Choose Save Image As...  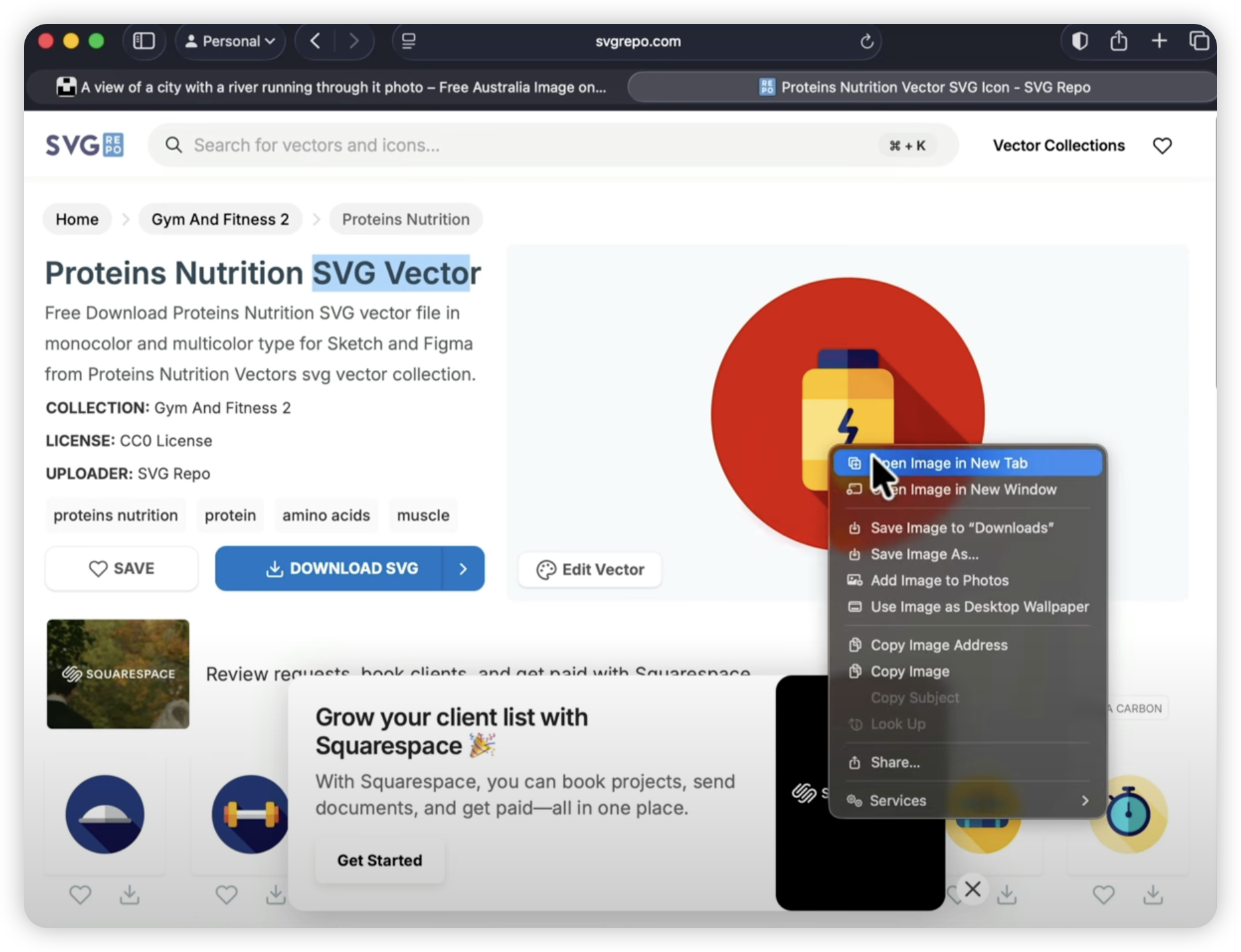pos(968,554)
